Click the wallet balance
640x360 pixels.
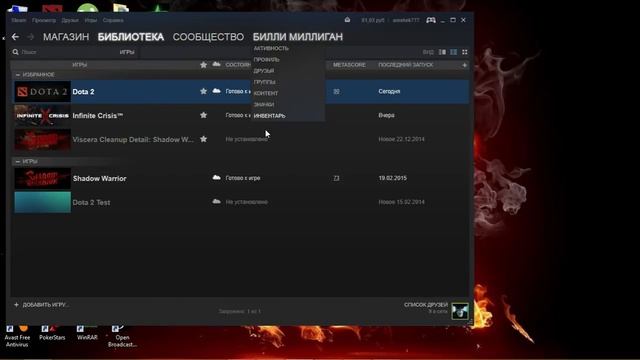(x=373, y=20)
